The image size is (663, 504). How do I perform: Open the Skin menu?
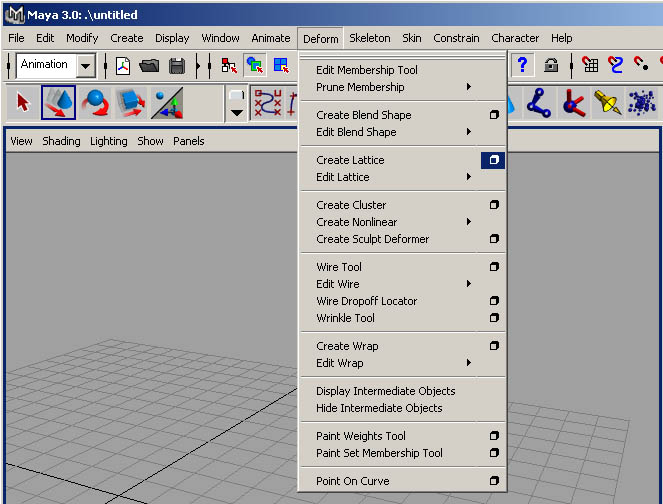click(411, 38)
